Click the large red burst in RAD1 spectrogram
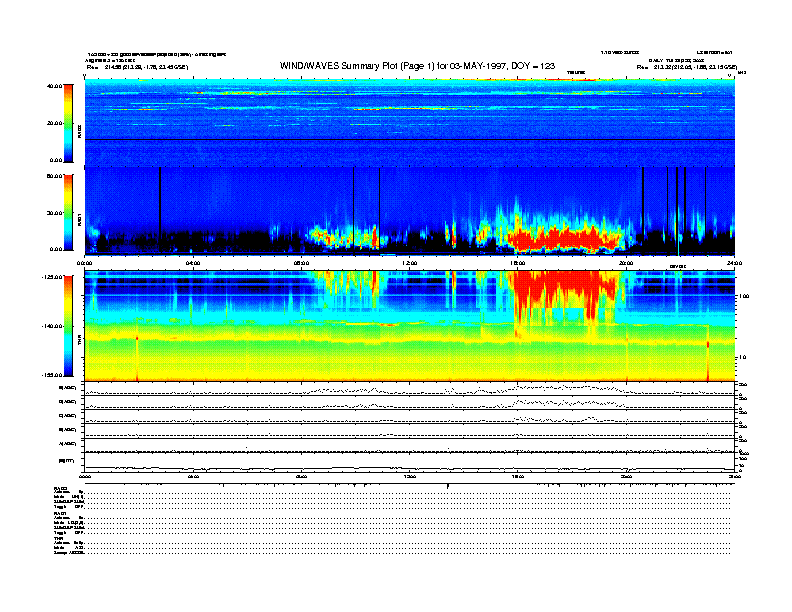 click(565, 237)
